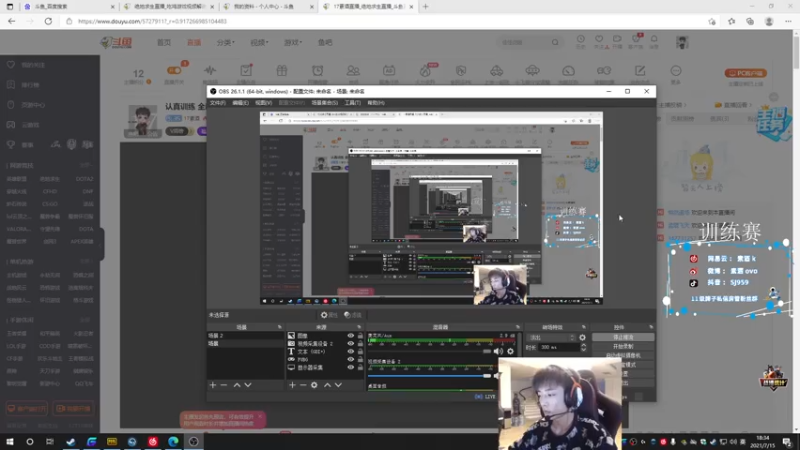Pop out the 来源 dock with its header icon
Image resolution: width=800 pixels, height=450 pixels.
359,327
